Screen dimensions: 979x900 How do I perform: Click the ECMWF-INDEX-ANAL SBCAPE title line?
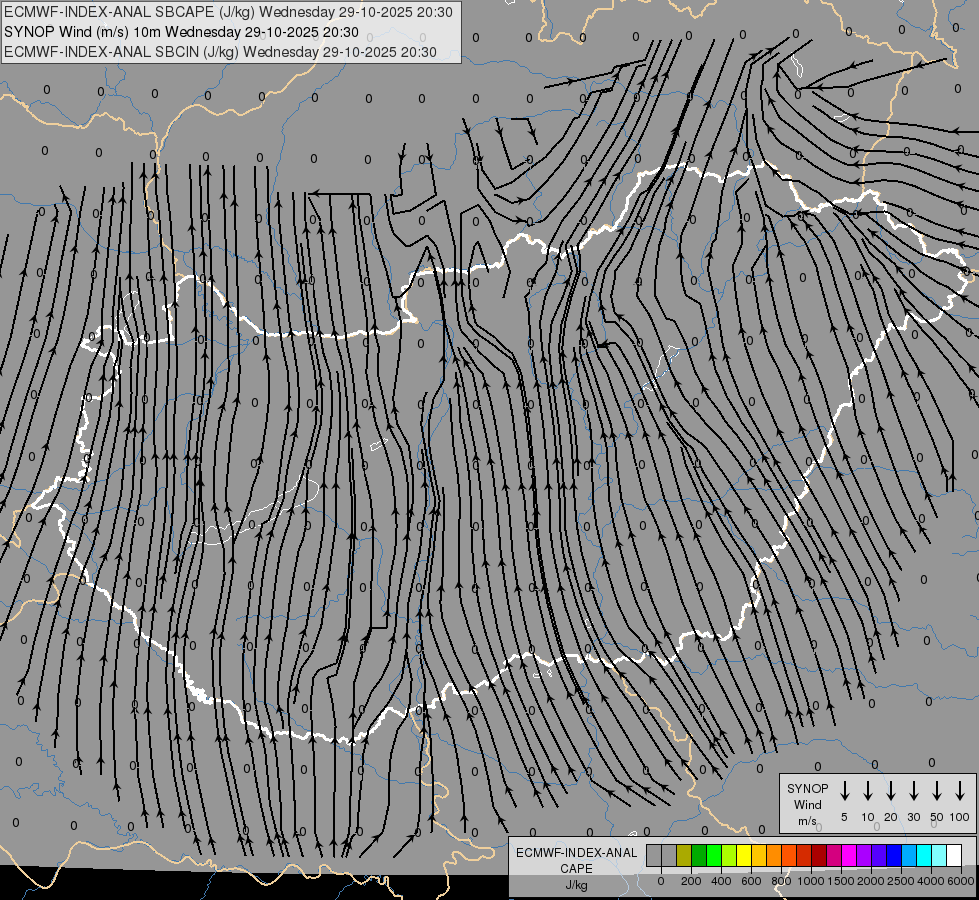tap(228, 12)
